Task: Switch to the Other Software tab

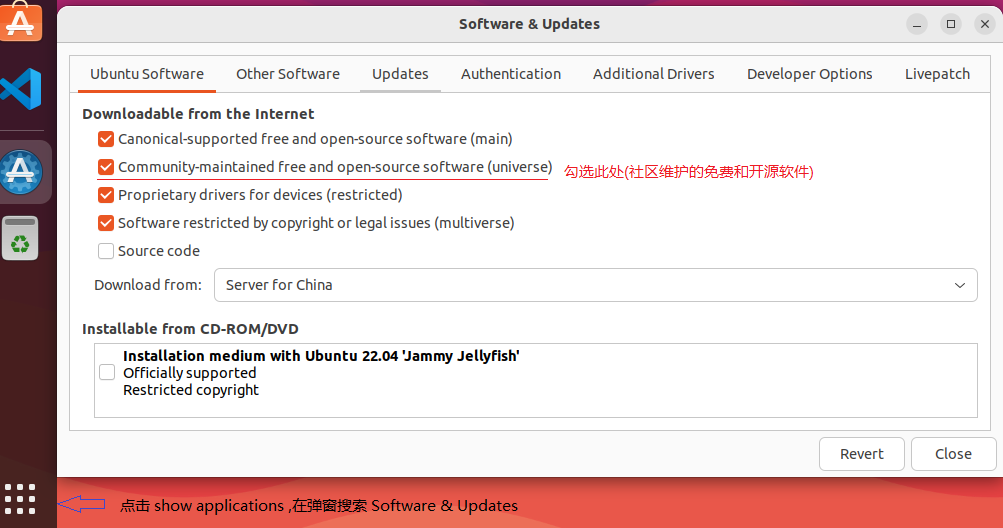Action: (288, 74)
